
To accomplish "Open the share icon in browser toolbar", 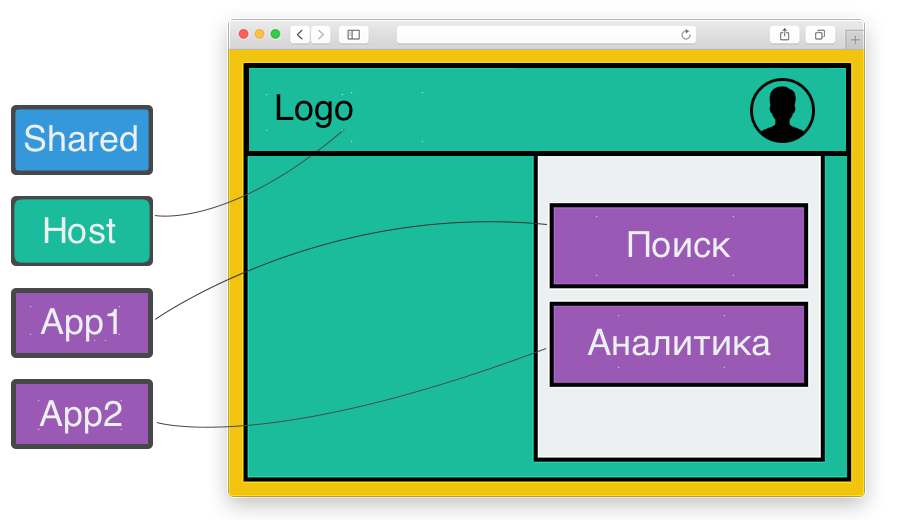I will [784, 34].
